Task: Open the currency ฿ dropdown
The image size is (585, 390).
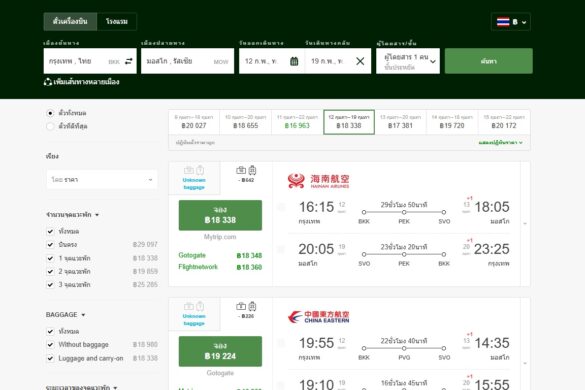Action: point(511,22)
